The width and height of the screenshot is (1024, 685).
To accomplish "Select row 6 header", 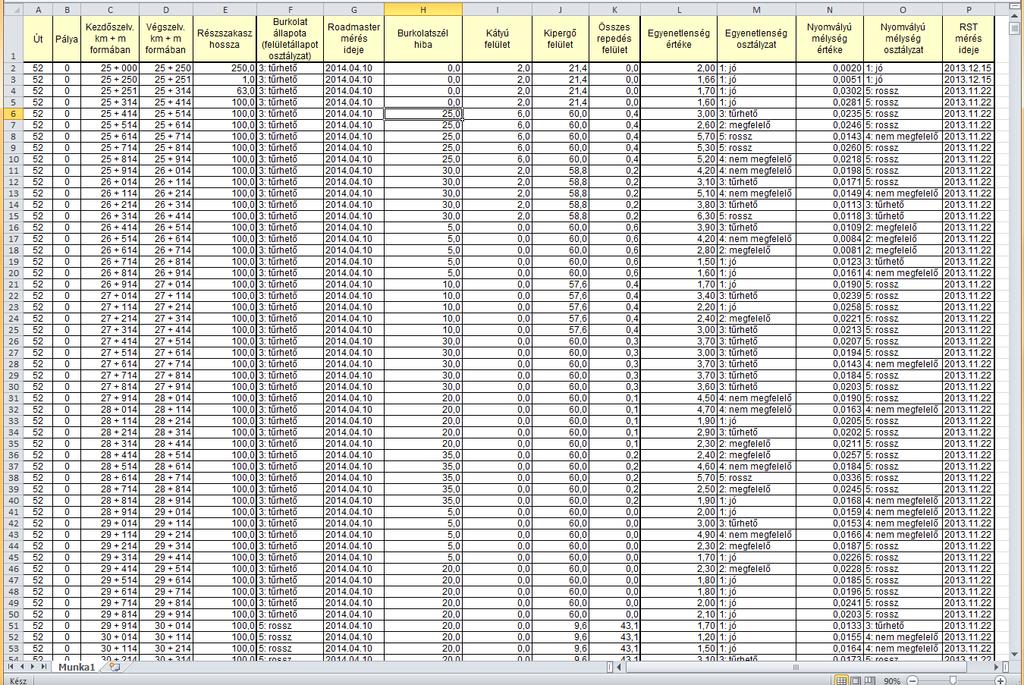I will click(13, 114).
